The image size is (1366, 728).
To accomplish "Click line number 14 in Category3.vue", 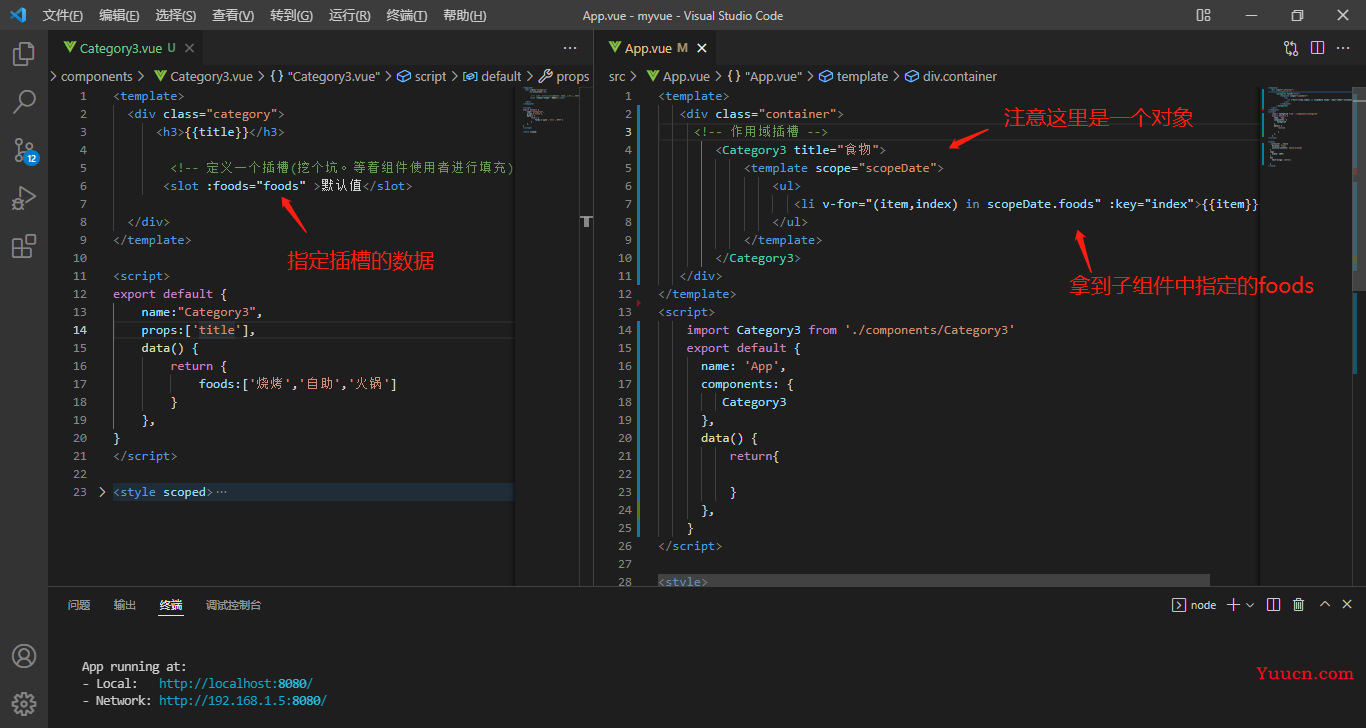I will (82, 330).
